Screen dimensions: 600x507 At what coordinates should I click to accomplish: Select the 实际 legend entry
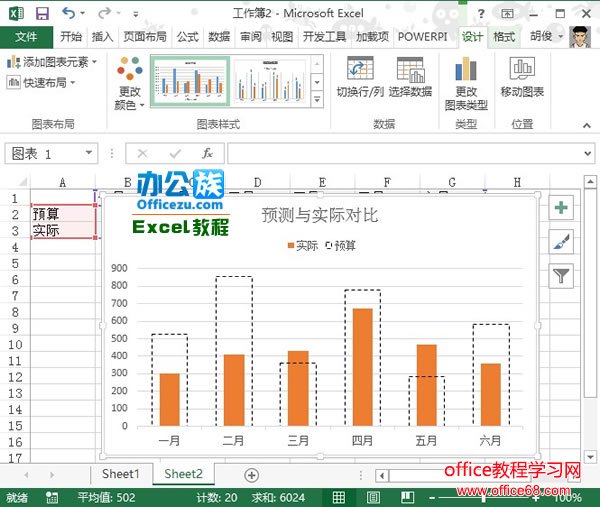(303, 245)
